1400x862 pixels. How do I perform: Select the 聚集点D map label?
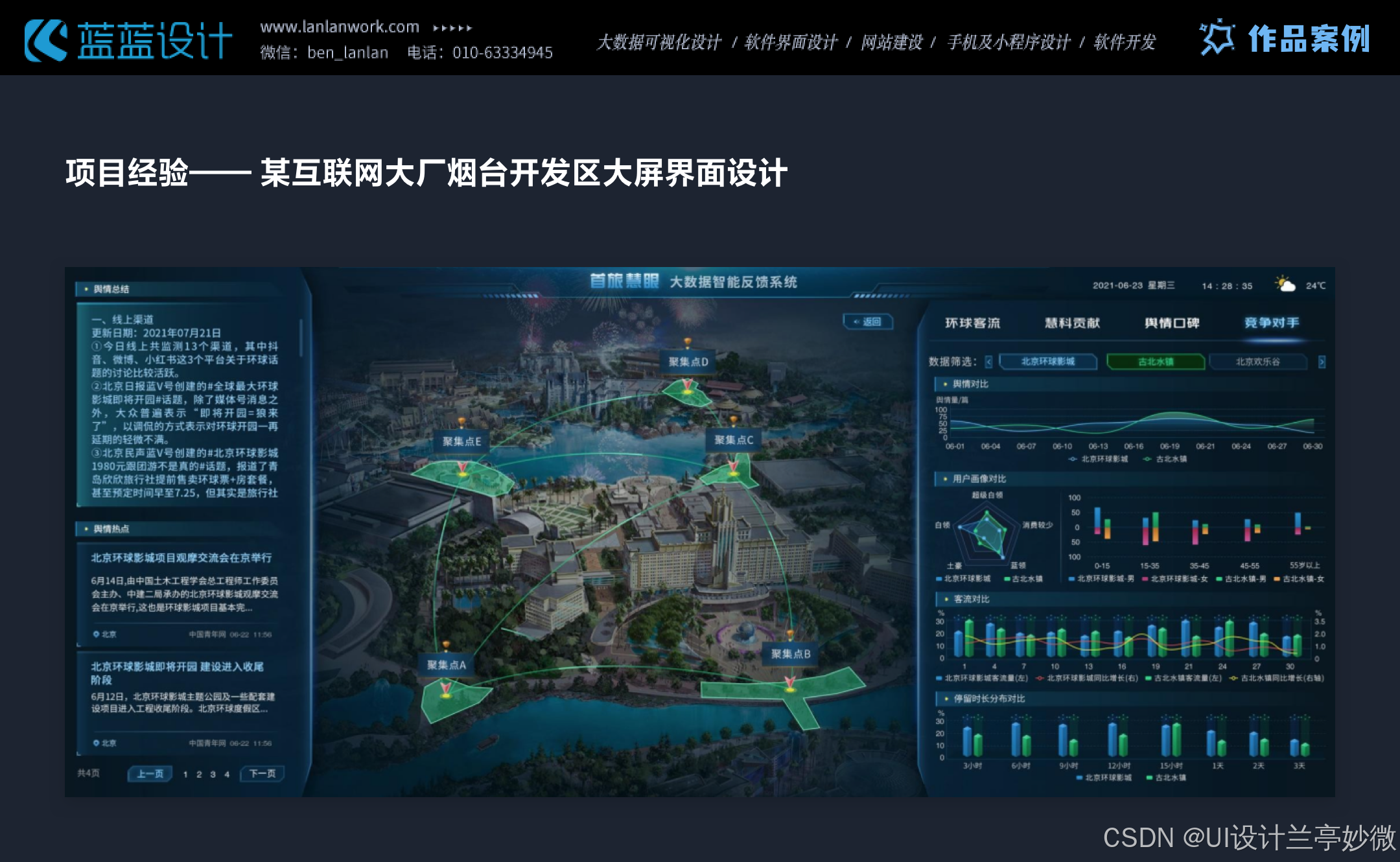[688, 362]
